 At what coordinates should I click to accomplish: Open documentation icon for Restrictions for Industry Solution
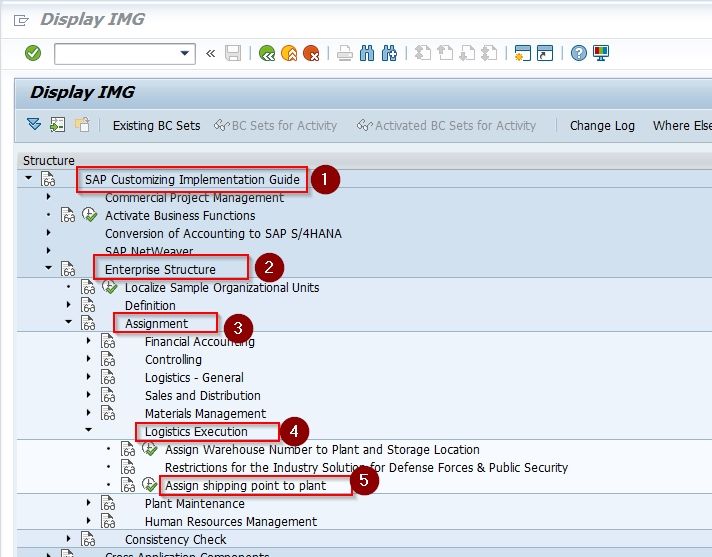pyautogui.click(x=128, y=467)
